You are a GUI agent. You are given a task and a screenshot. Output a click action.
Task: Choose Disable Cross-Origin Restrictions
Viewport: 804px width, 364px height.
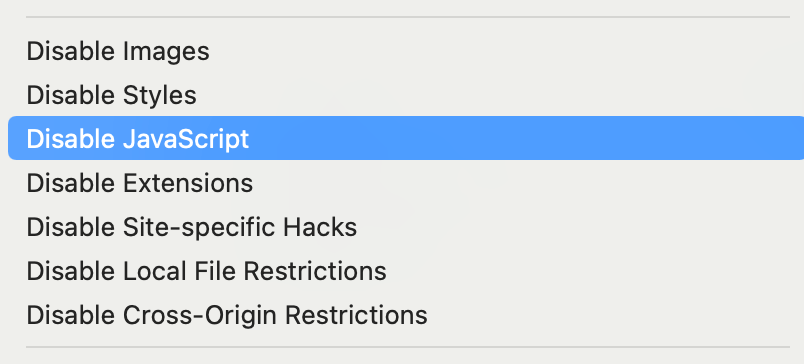point(406,315)
